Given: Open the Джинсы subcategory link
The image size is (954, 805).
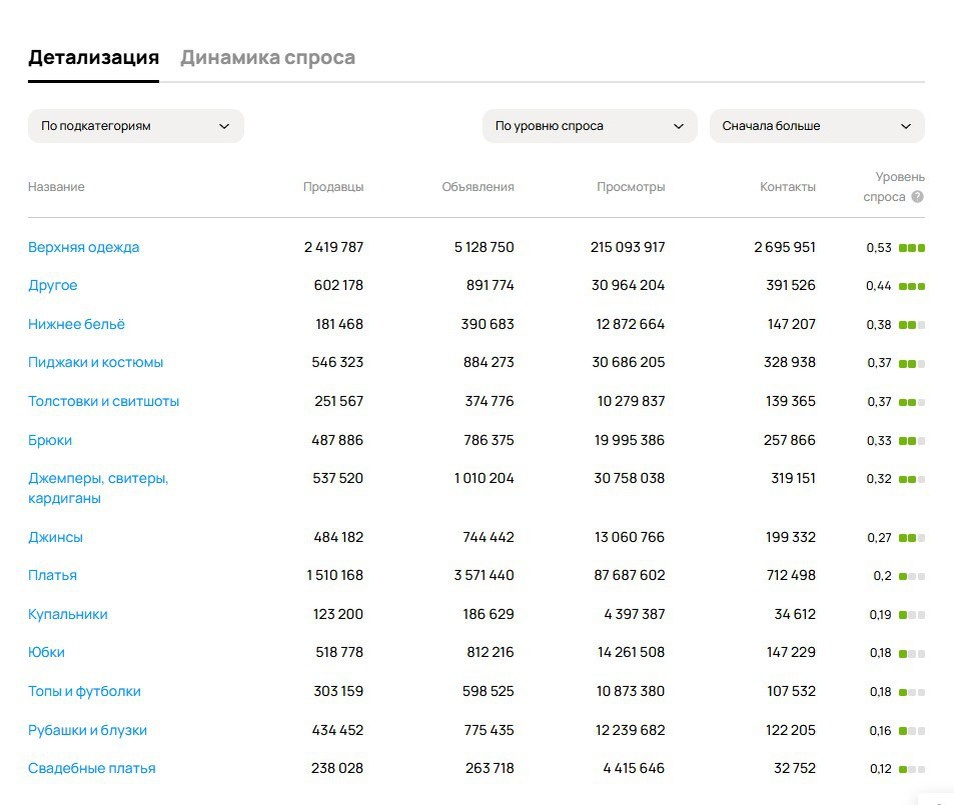Looking at the screenshot, I should tap(55, 537).
